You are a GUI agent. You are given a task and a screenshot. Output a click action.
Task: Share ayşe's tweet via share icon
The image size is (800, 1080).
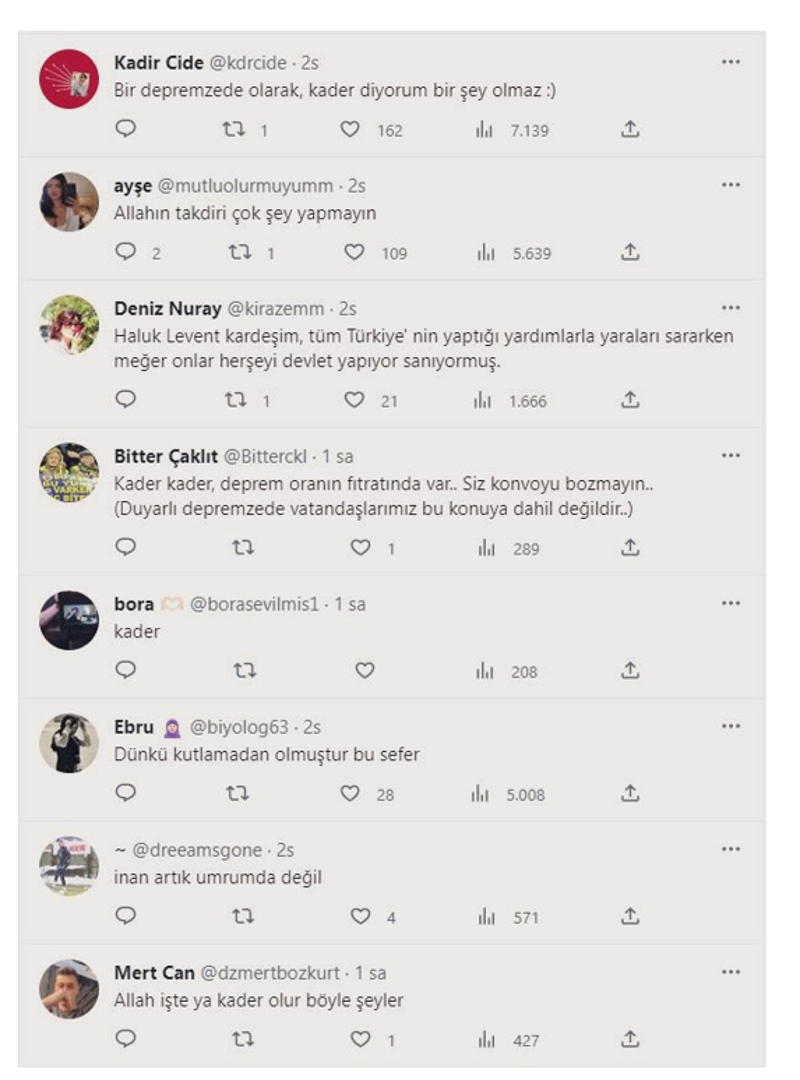[630, 253]
